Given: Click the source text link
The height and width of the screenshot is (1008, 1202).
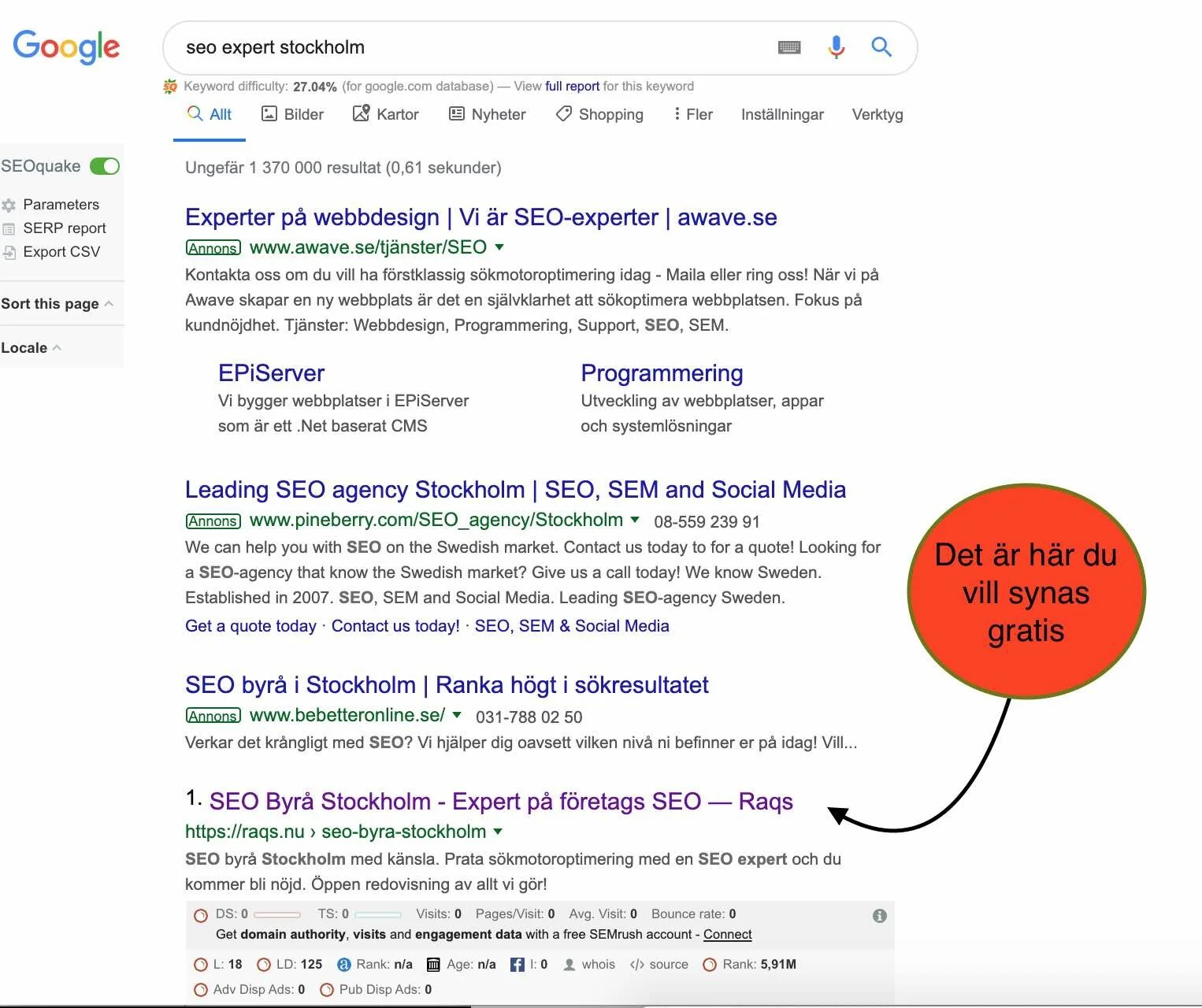Looking at the screenshot, I should click(x=669, y=965).
